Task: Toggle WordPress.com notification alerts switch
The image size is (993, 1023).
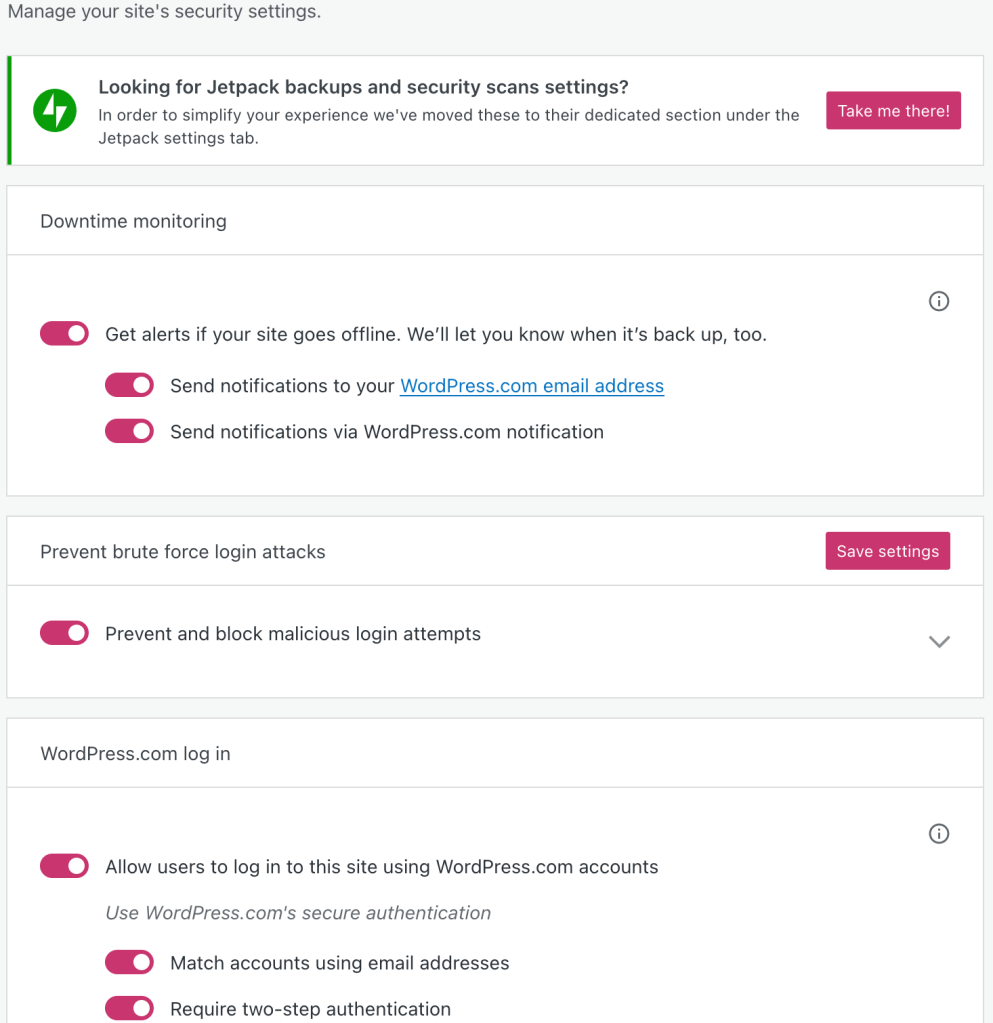Action: 130,432
